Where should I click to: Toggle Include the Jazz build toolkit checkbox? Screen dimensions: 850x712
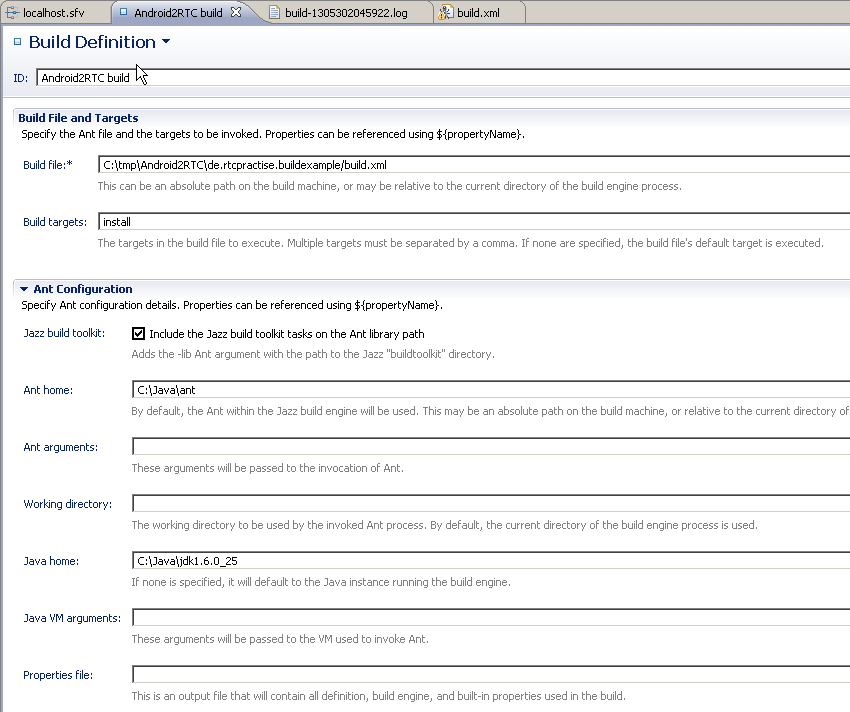click(x=139, y=334)
